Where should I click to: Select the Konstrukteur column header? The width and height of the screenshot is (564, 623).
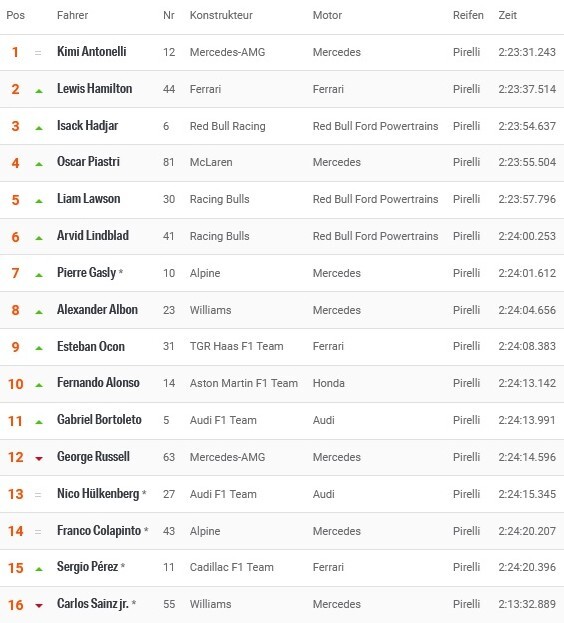(x=221, y=15)
